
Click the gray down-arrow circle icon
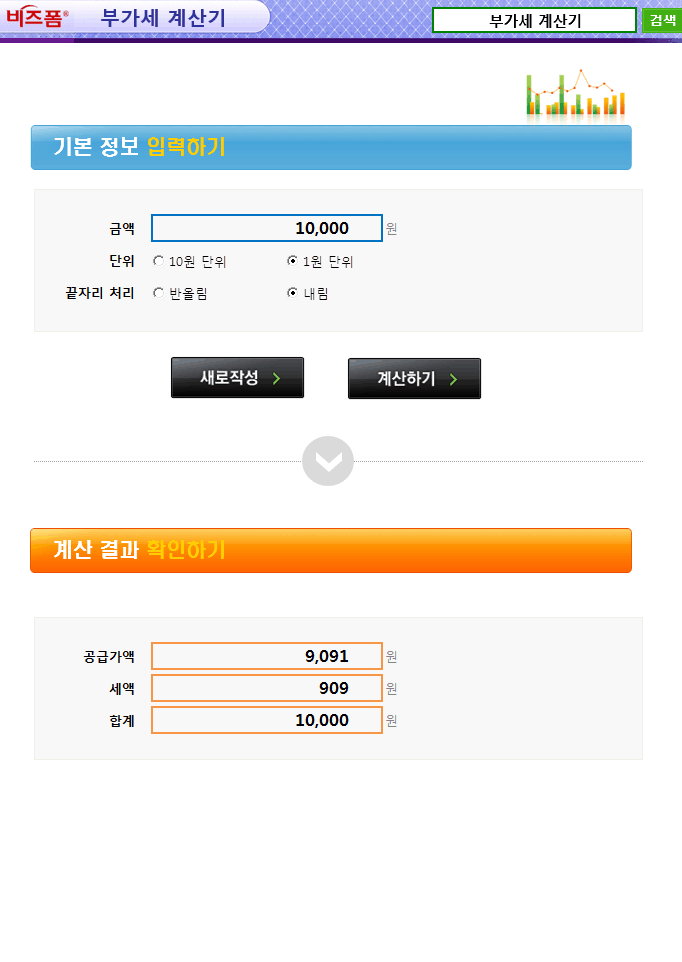coord(328,461)
